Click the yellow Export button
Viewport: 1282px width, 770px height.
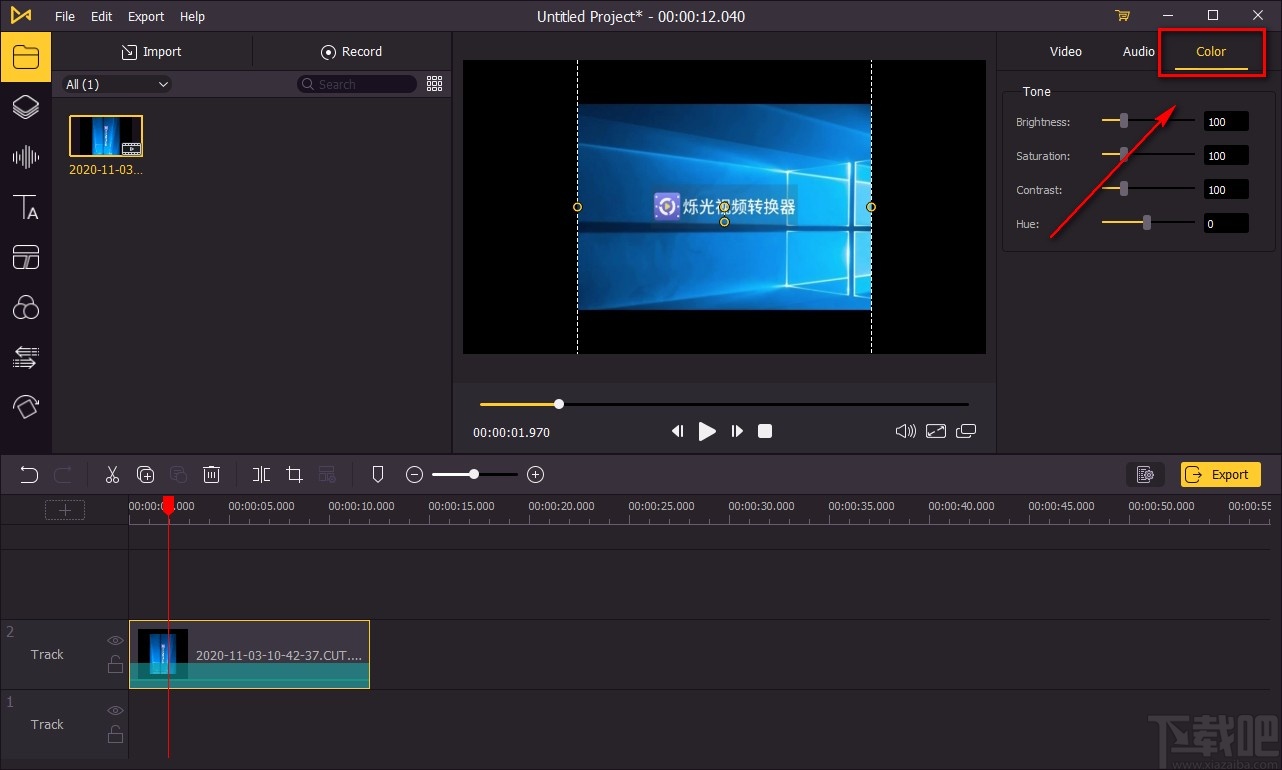1220,474
